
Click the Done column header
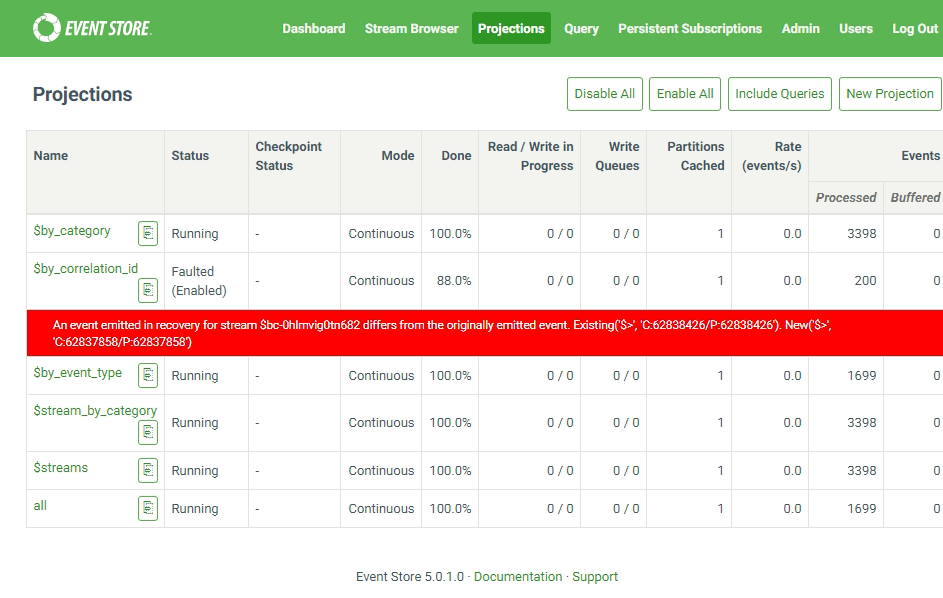coord(456,156)
